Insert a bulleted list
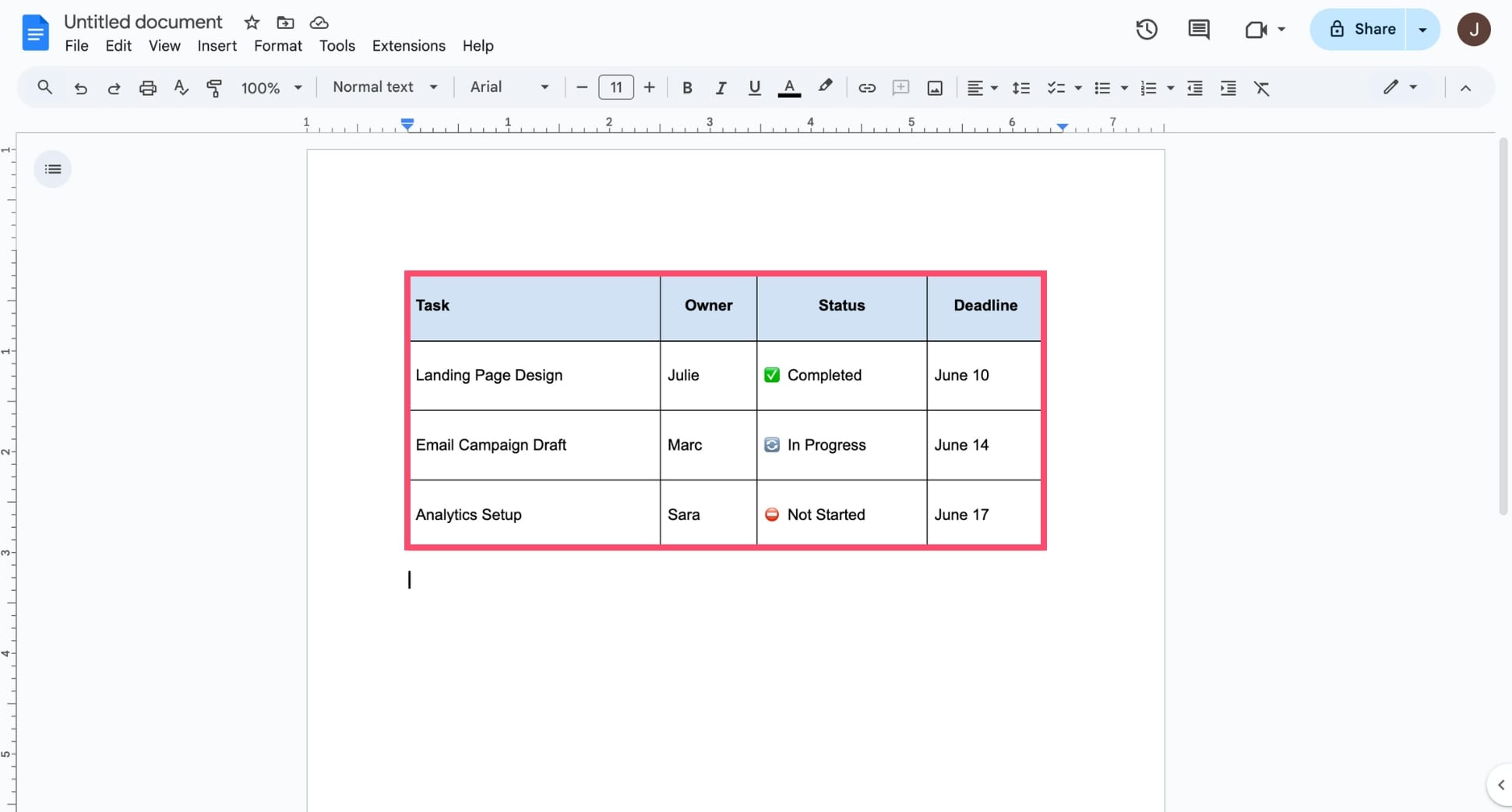This screenshot has width=1512, height=812. (x=1101, y=88)
